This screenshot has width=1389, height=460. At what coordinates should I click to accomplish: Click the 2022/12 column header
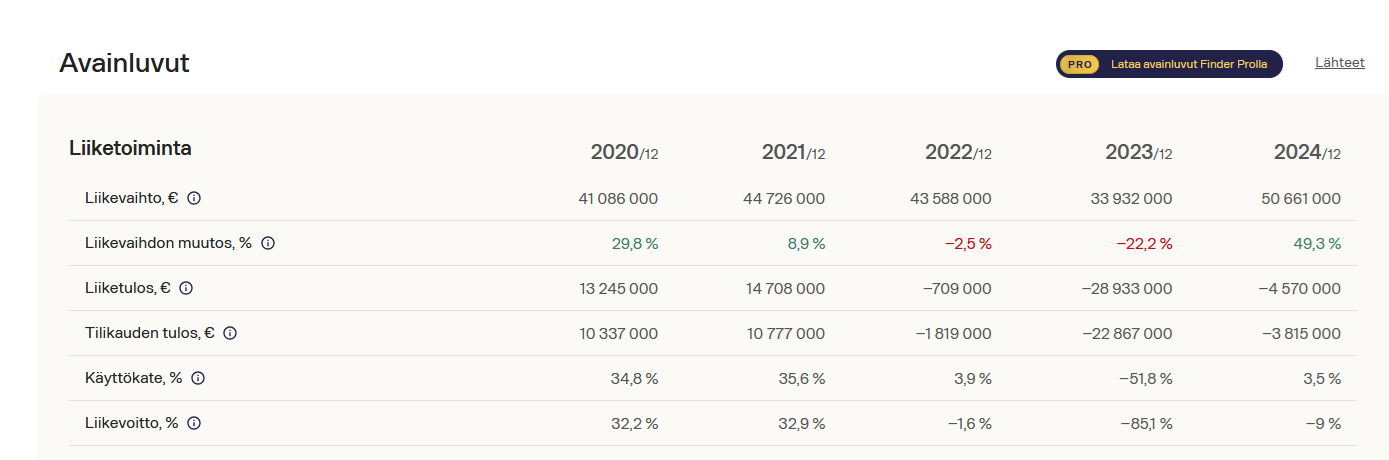tap(958, 152)
